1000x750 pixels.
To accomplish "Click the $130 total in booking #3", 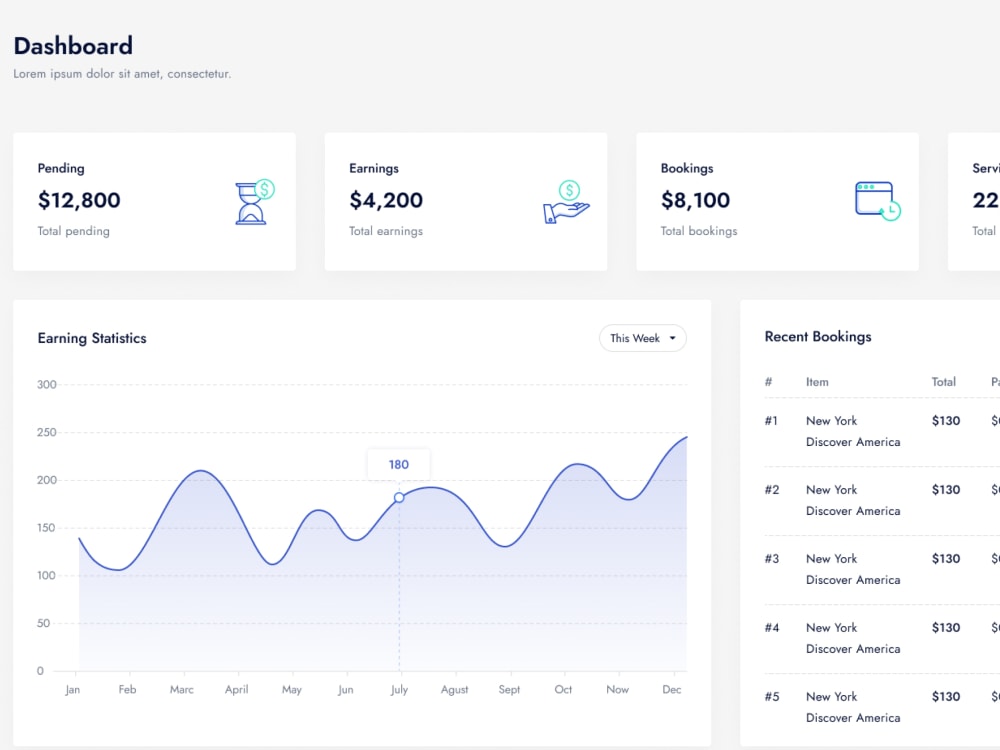I will coord(946,559).
